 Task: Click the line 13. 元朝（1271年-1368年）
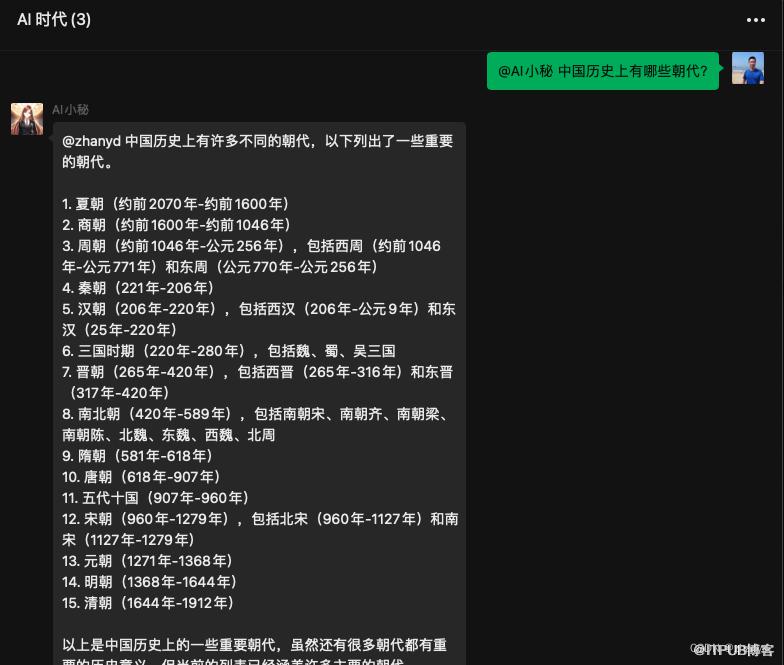pyautogui.click(x=148, y=561)
